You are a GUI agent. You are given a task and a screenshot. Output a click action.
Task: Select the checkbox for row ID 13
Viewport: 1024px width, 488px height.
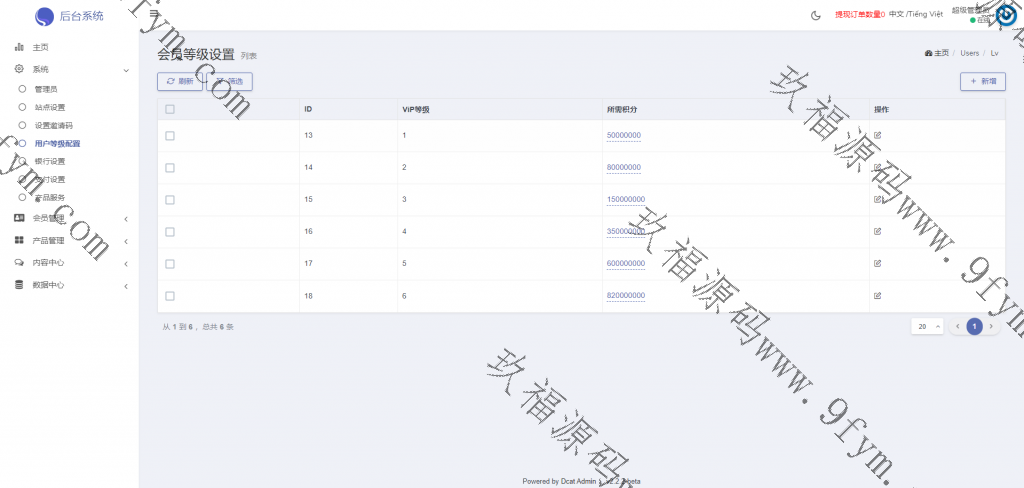point(170,135)
